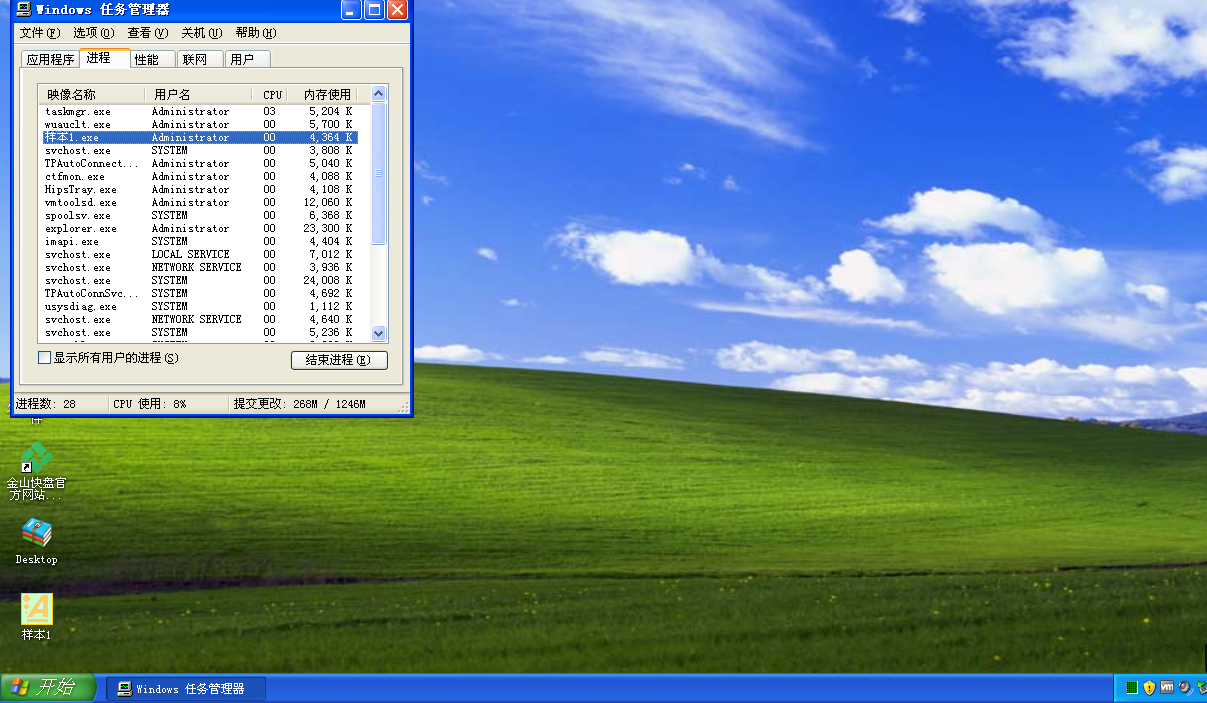Switch to the 性能 tab
This screenshot has height=703, width=1207.
pyautogui.click(x=147, y=60)
